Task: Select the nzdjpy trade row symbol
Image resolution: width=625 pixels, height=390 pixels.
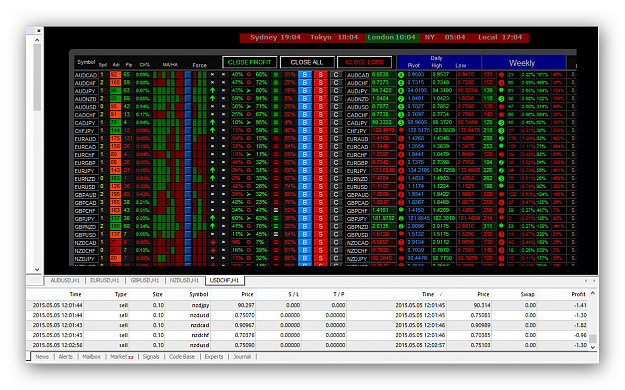Action: pyautogui.click(x=200, y=305)
